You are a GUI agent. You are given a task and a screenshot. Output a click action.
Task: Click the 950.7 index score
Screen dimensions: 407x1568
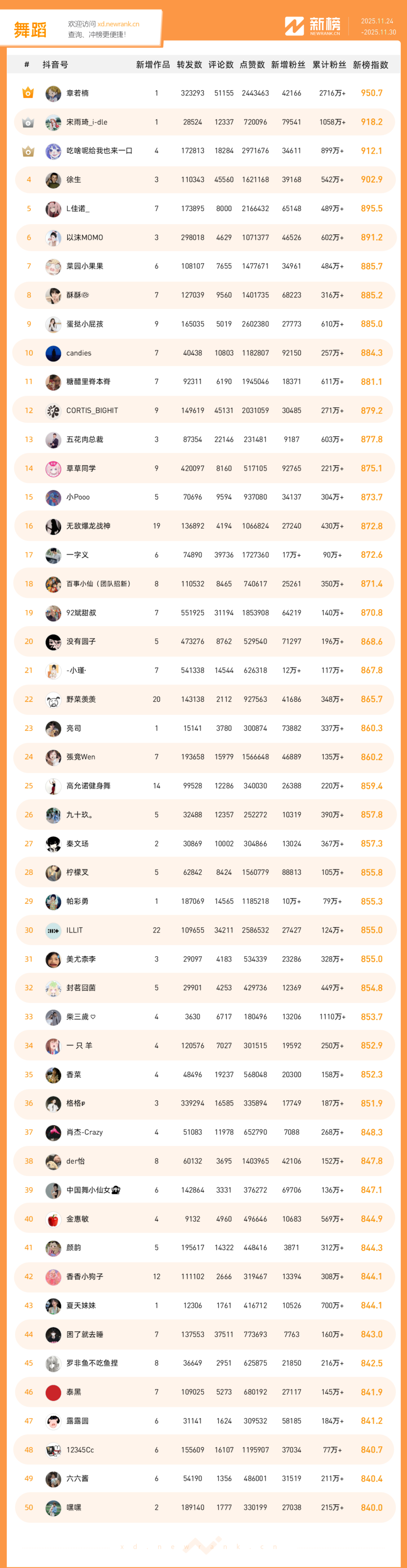372,93
